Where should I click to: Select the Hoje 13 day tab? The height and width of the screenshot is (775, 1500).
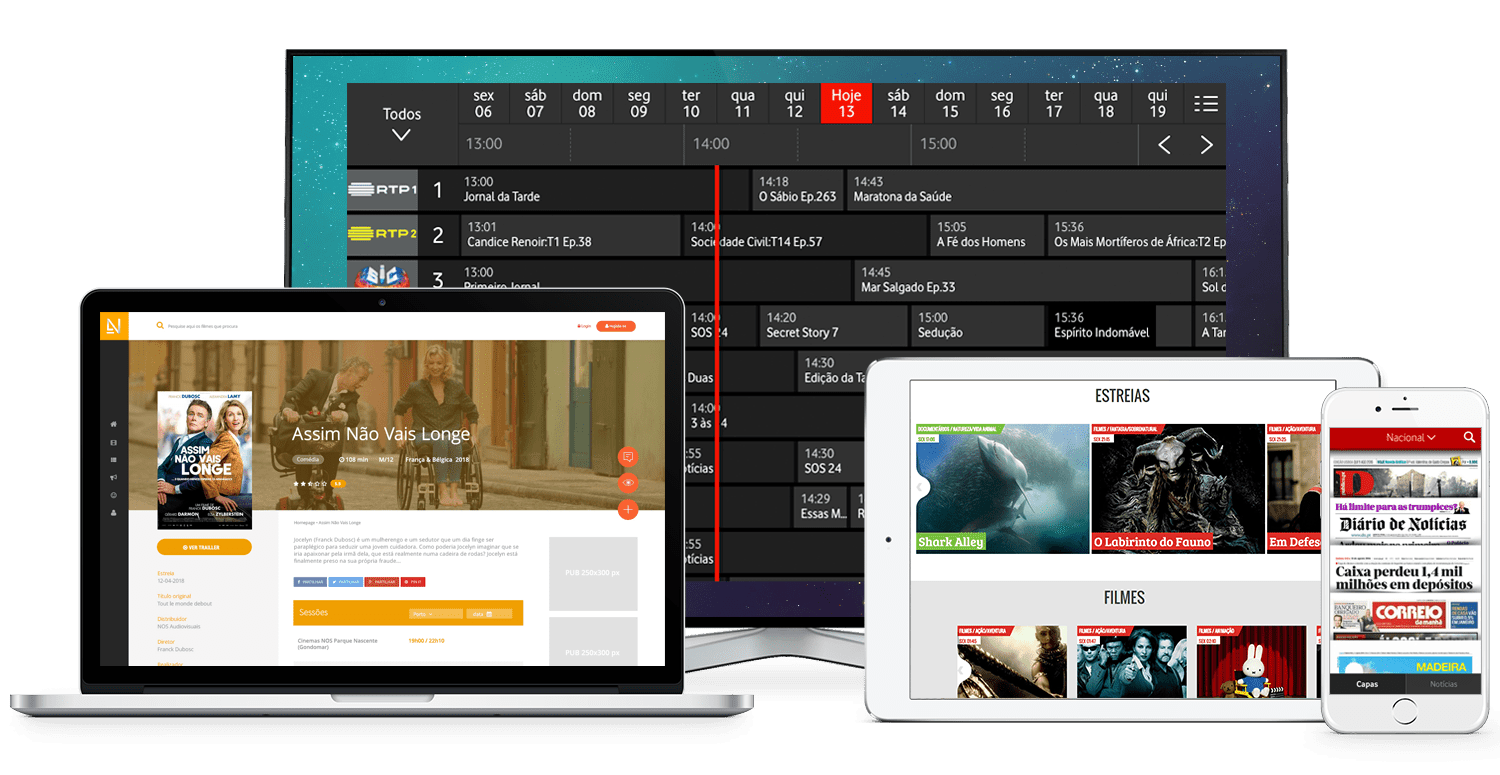point(846,103)
